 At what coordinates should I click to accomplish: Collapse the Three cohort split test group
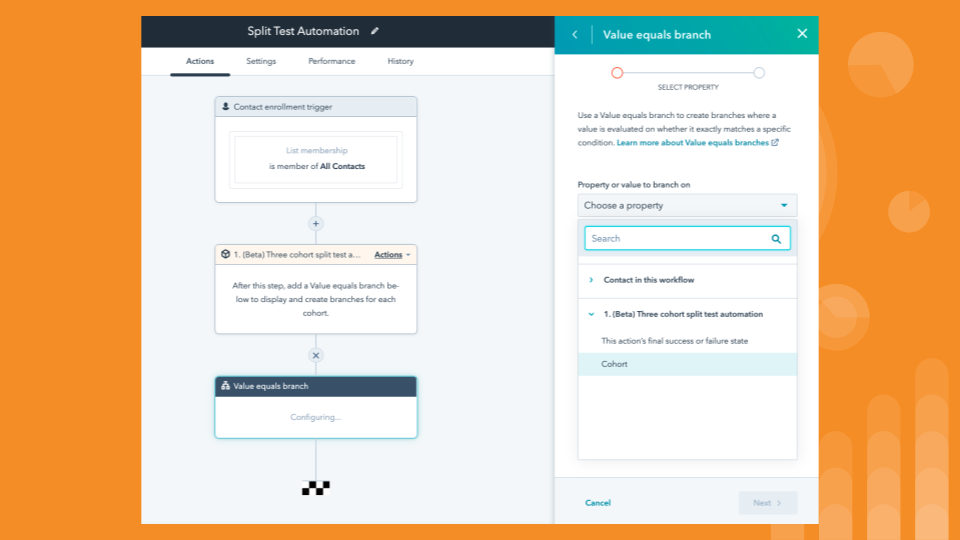(x=591, y=314)
